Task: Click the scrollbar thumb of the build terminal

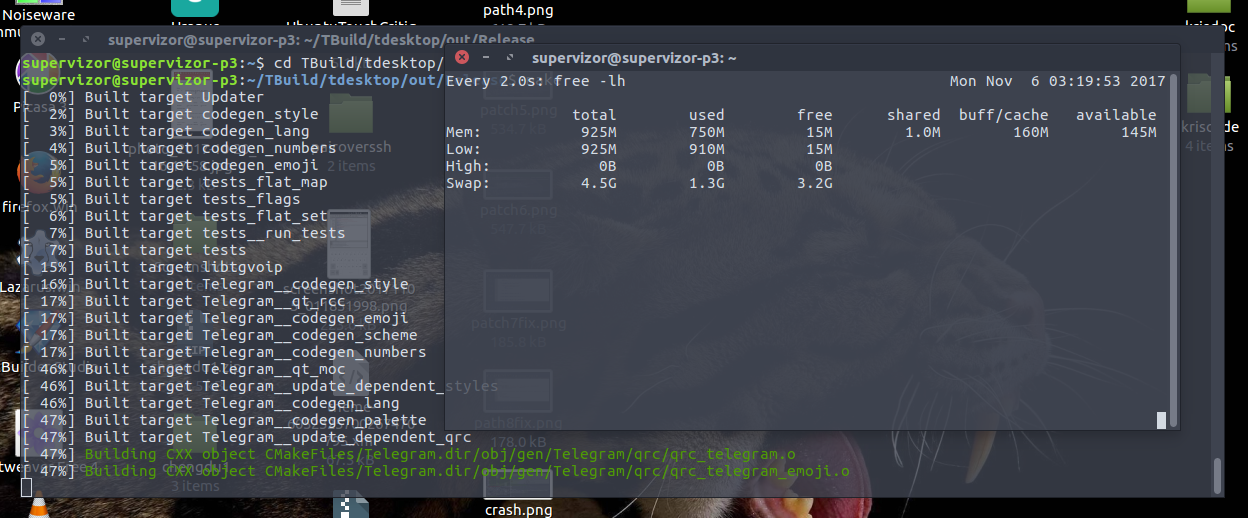Action: (x=1216, y=474)
